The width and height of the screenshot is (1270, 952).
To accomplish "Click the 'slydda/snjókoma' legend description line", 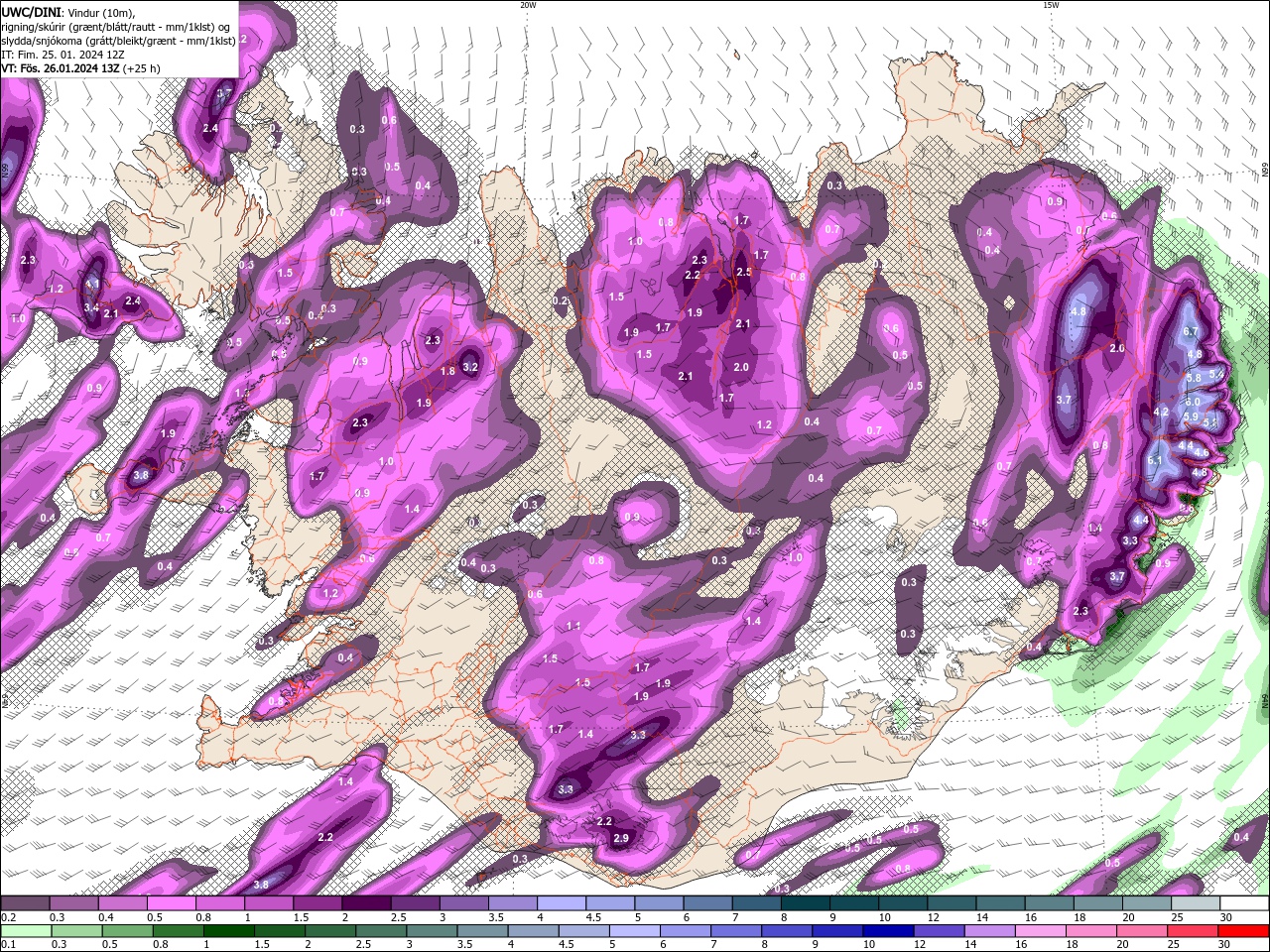I will [117, 41].
